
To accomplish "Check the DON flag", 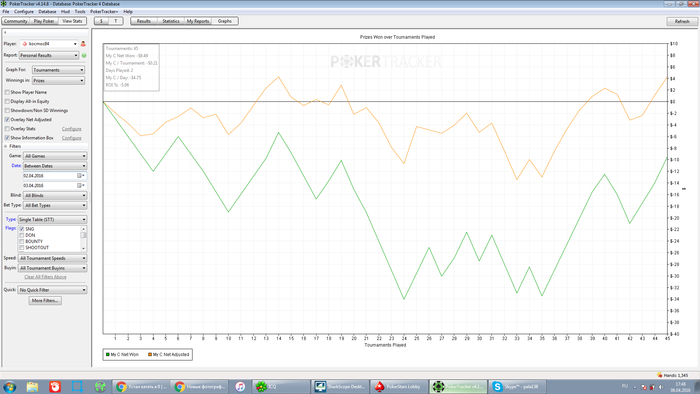I will tap(21, 235).
